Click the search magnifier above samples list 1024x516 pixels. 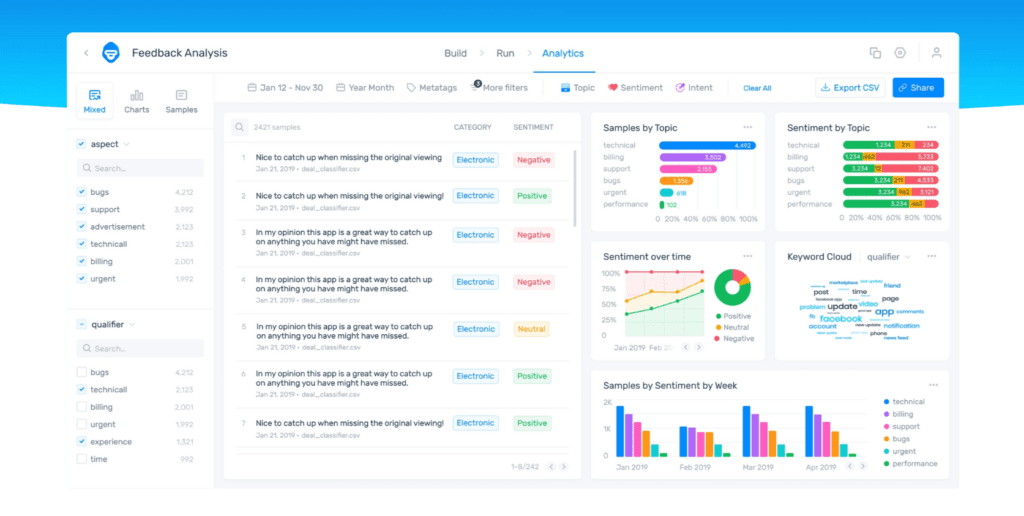[x=240, y=127]
